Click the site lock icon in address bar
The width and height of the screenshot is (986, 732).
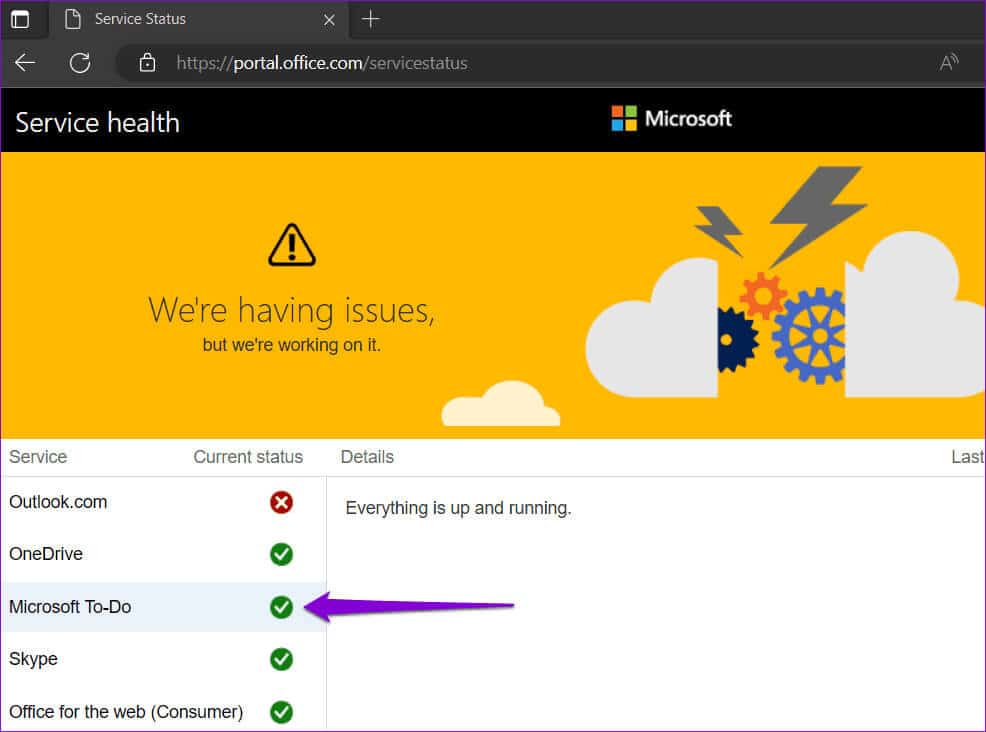tap(147, 63)
